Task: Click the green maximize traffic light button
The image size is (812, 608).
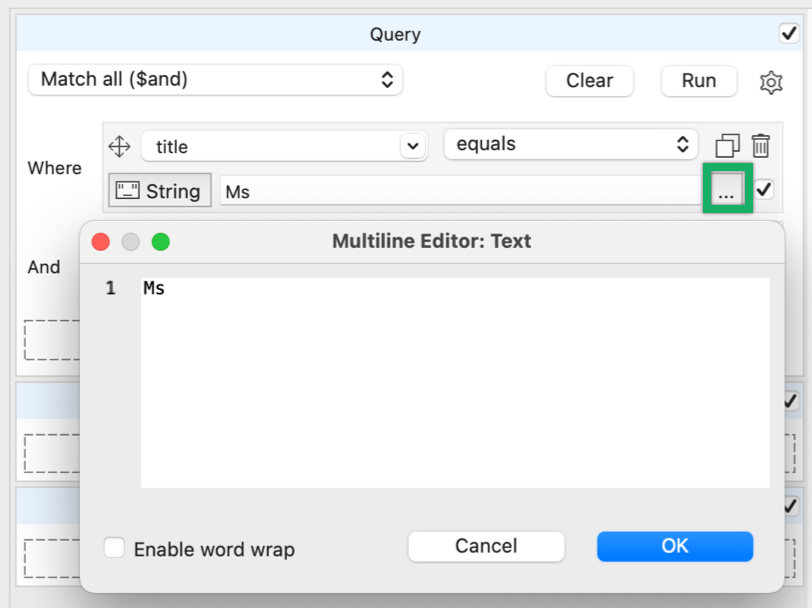Action: [x=159, y=241]
